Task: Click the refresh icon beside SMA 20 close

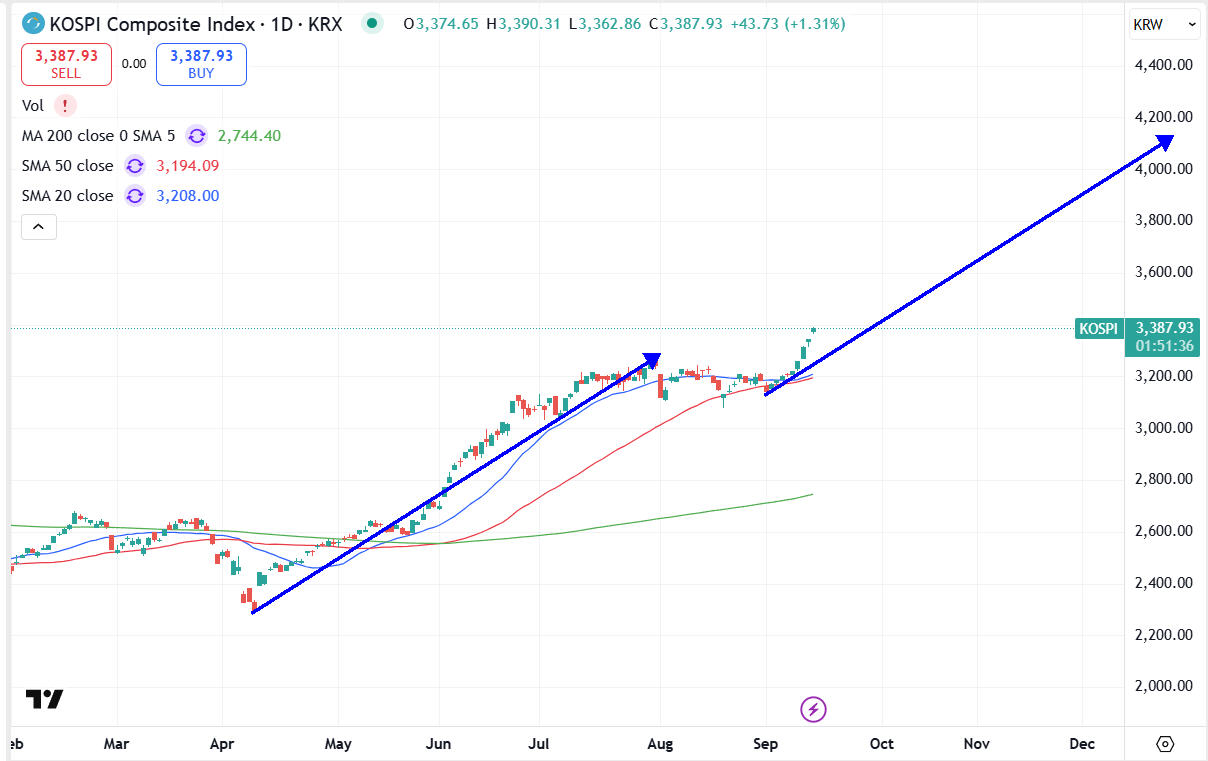Action: (x=134, y=196)
